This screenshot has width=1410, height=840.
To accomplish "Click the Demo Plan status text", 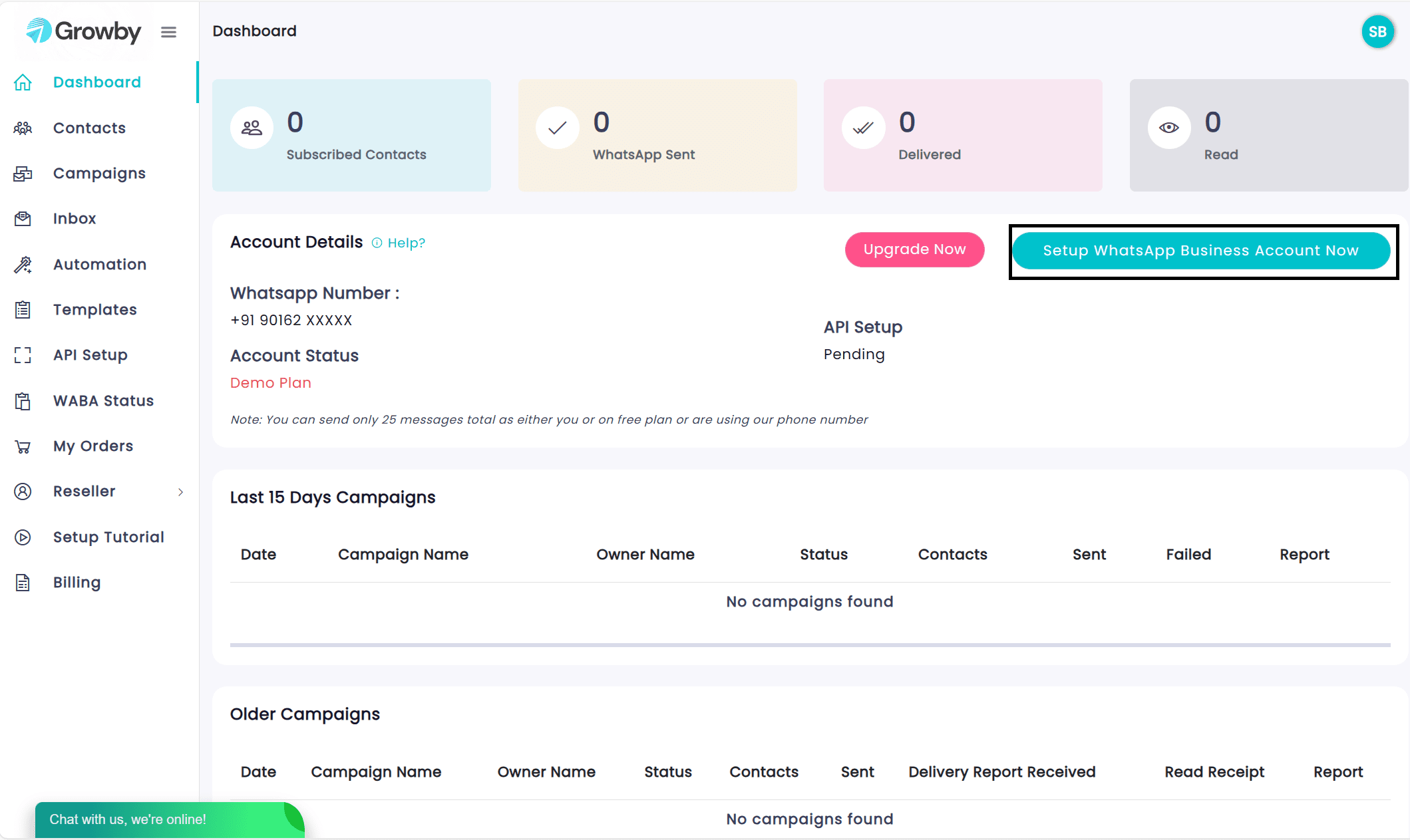I will pos(271,383).
